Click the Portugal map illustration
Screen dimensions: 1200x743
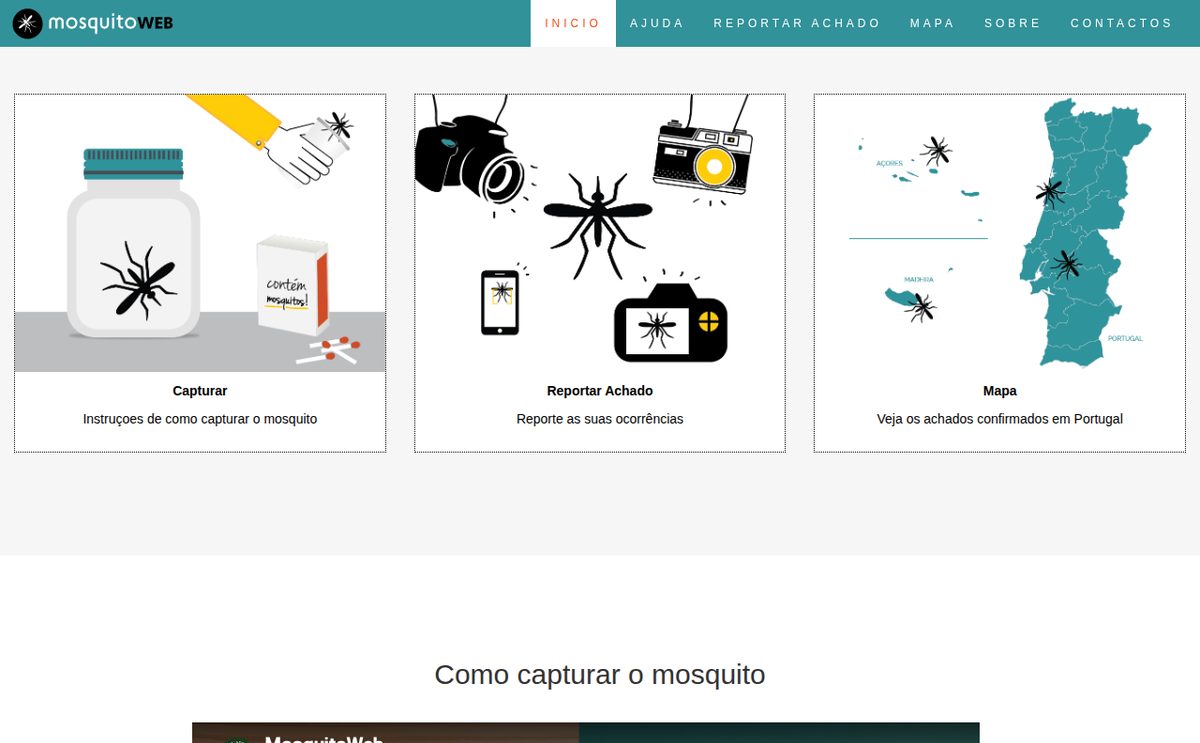pyautogui.click(x=1000, y=233)
